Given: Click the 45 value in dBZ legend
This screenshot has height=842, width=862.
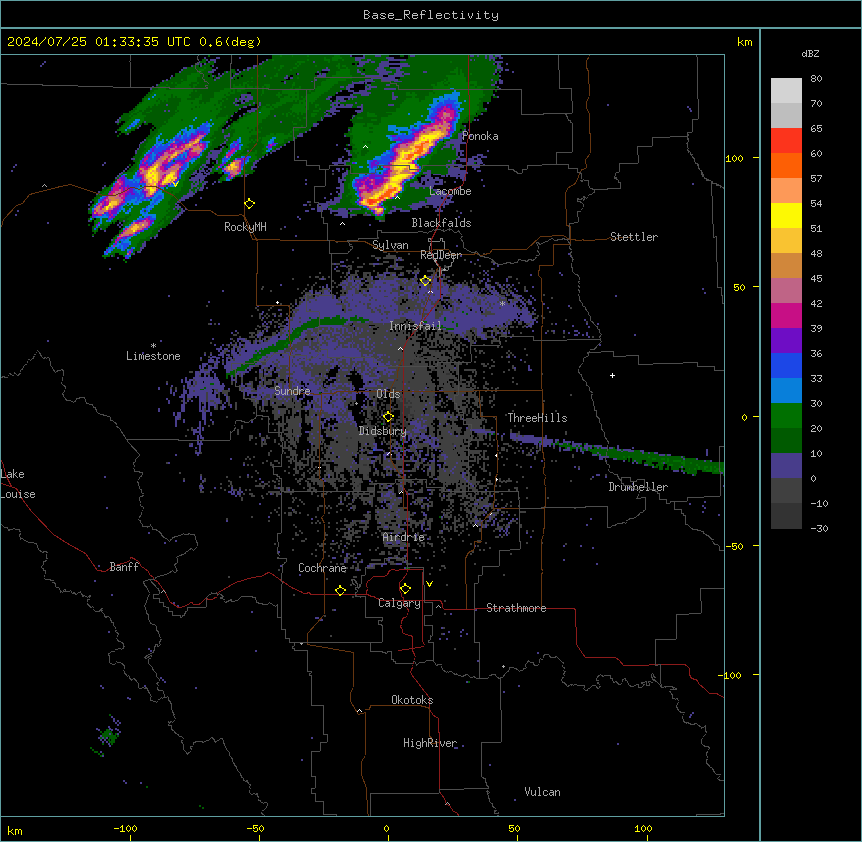Looking at the screenshot, I should pyautogui.click(x=816, y=279).
